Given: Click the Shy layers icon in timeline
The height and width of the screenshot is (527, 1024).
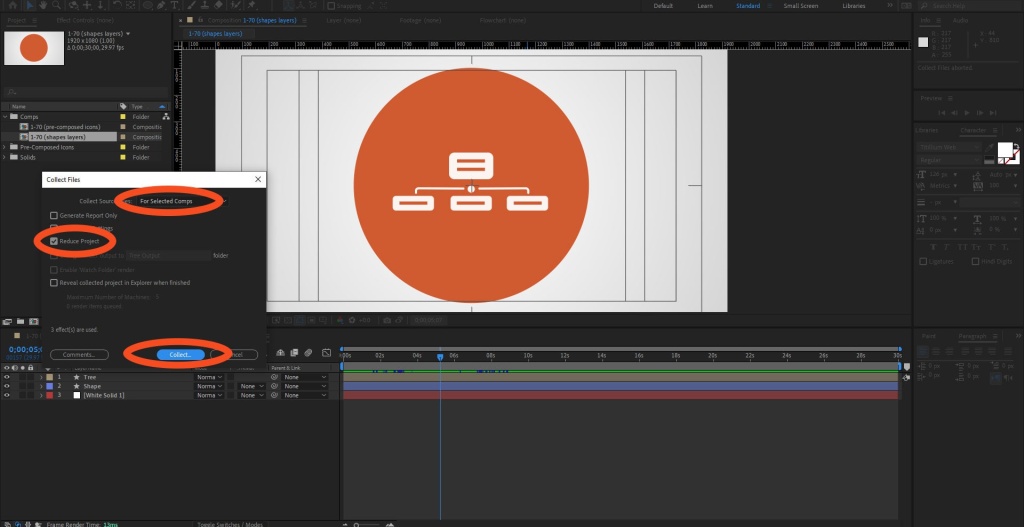Looking at the screenshot, I should [280, 353].
